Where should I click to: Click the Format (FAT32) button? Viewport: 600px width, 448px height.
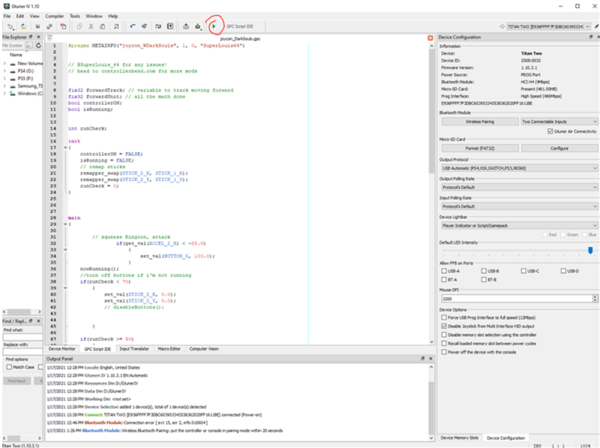[x=478, y=146]
